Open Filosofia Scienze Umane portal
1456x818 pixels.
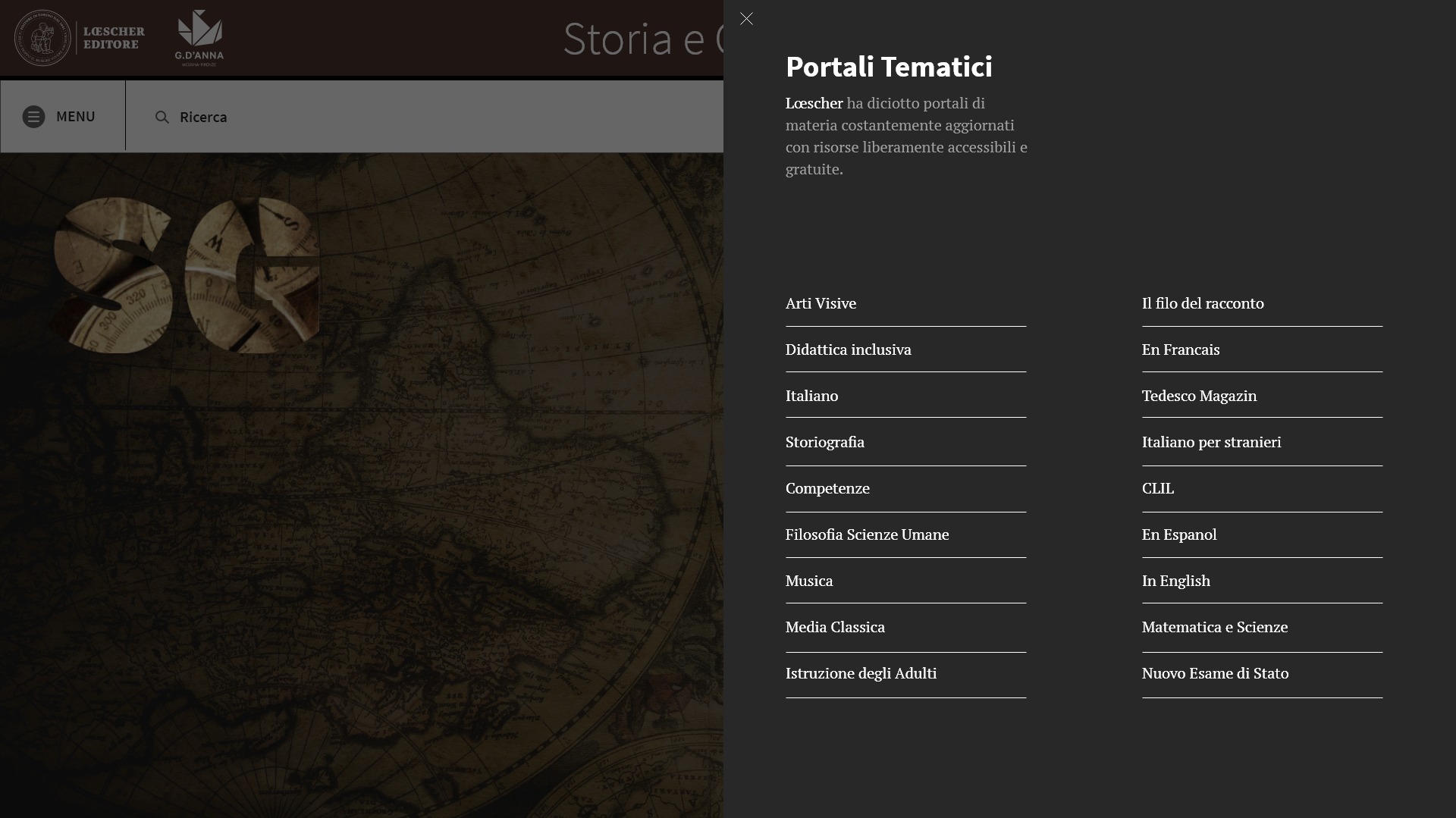[x=867, y=534]
